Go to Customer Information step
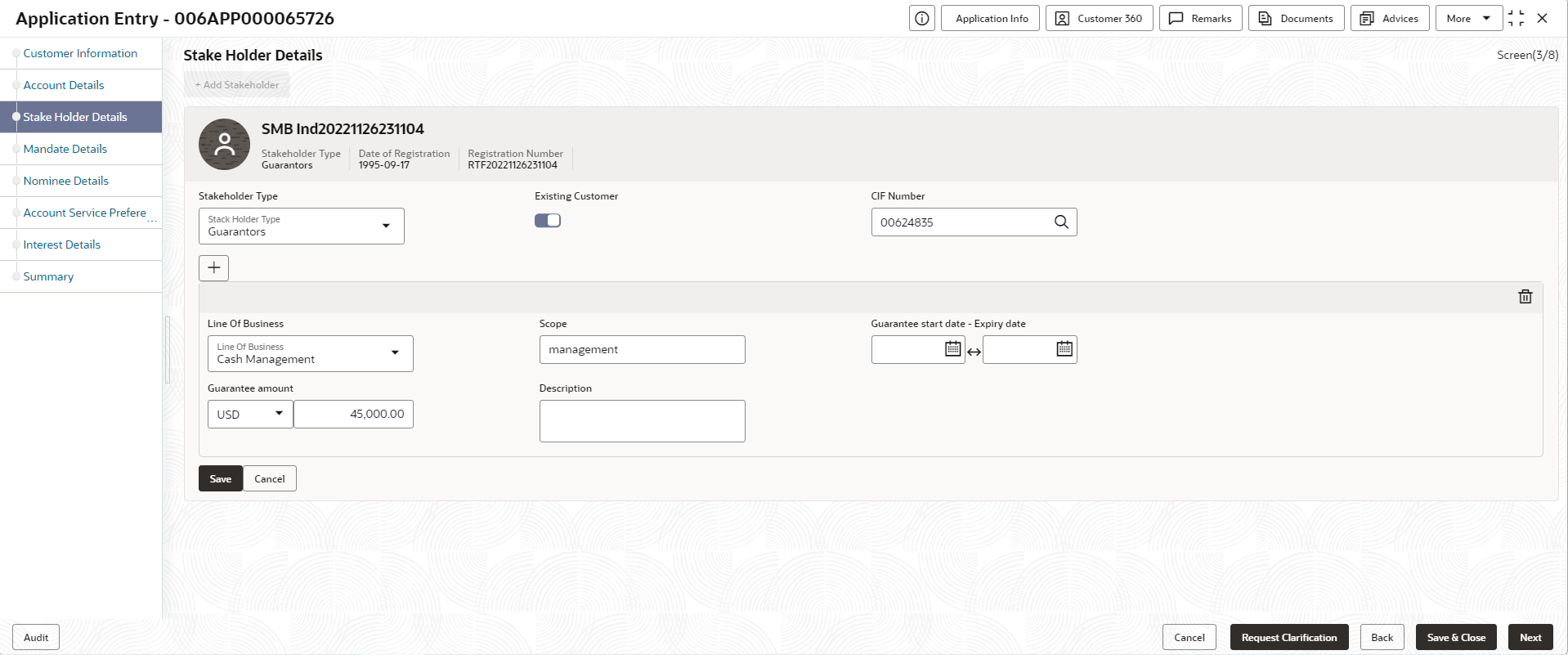The height and width of the screenshot is (655, 1568). click(x=80, y=53)
